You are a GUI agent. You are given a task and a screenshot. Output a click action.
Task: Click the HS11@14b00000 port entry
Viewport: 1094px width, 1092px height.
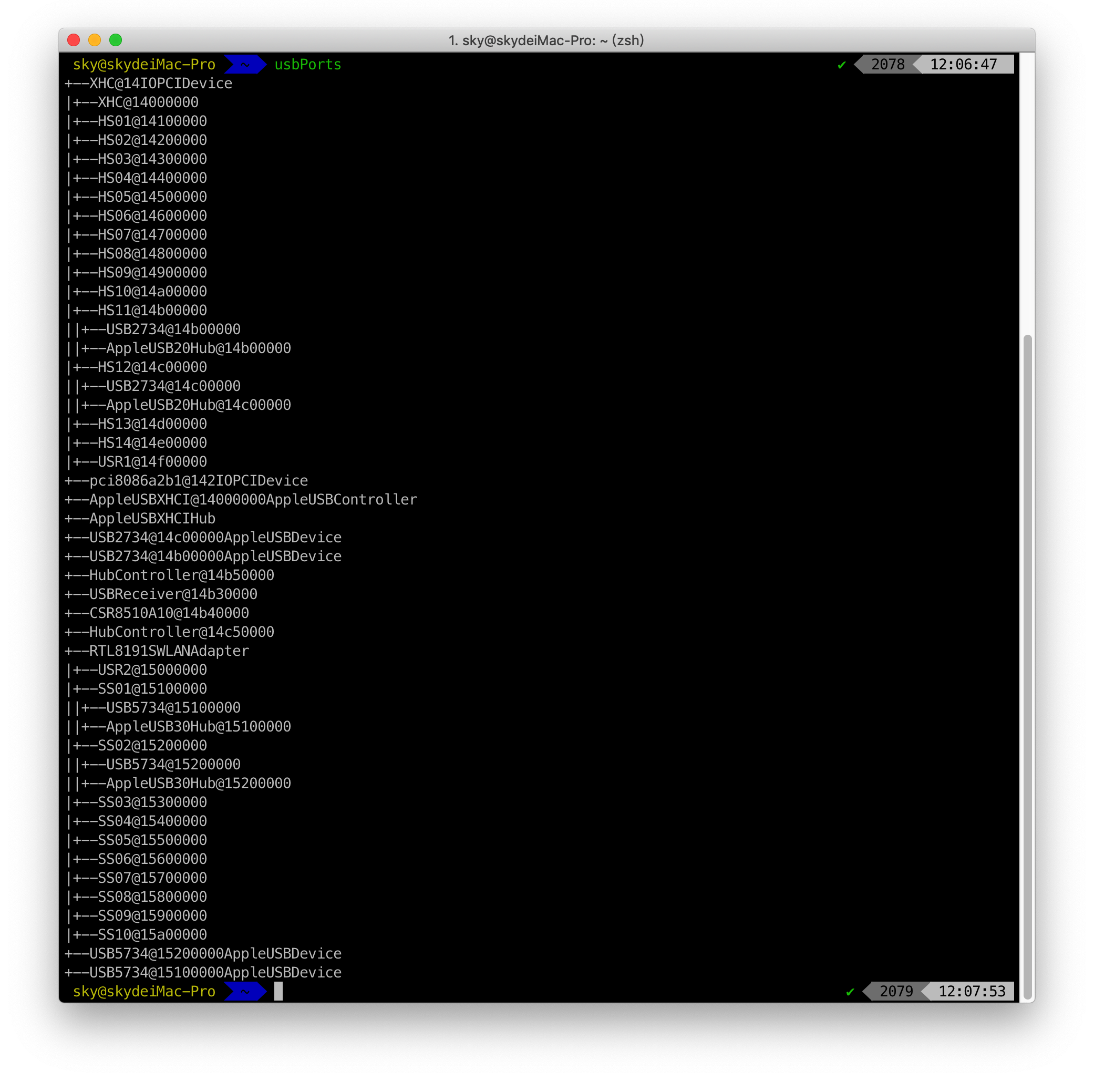coord(152,311)
